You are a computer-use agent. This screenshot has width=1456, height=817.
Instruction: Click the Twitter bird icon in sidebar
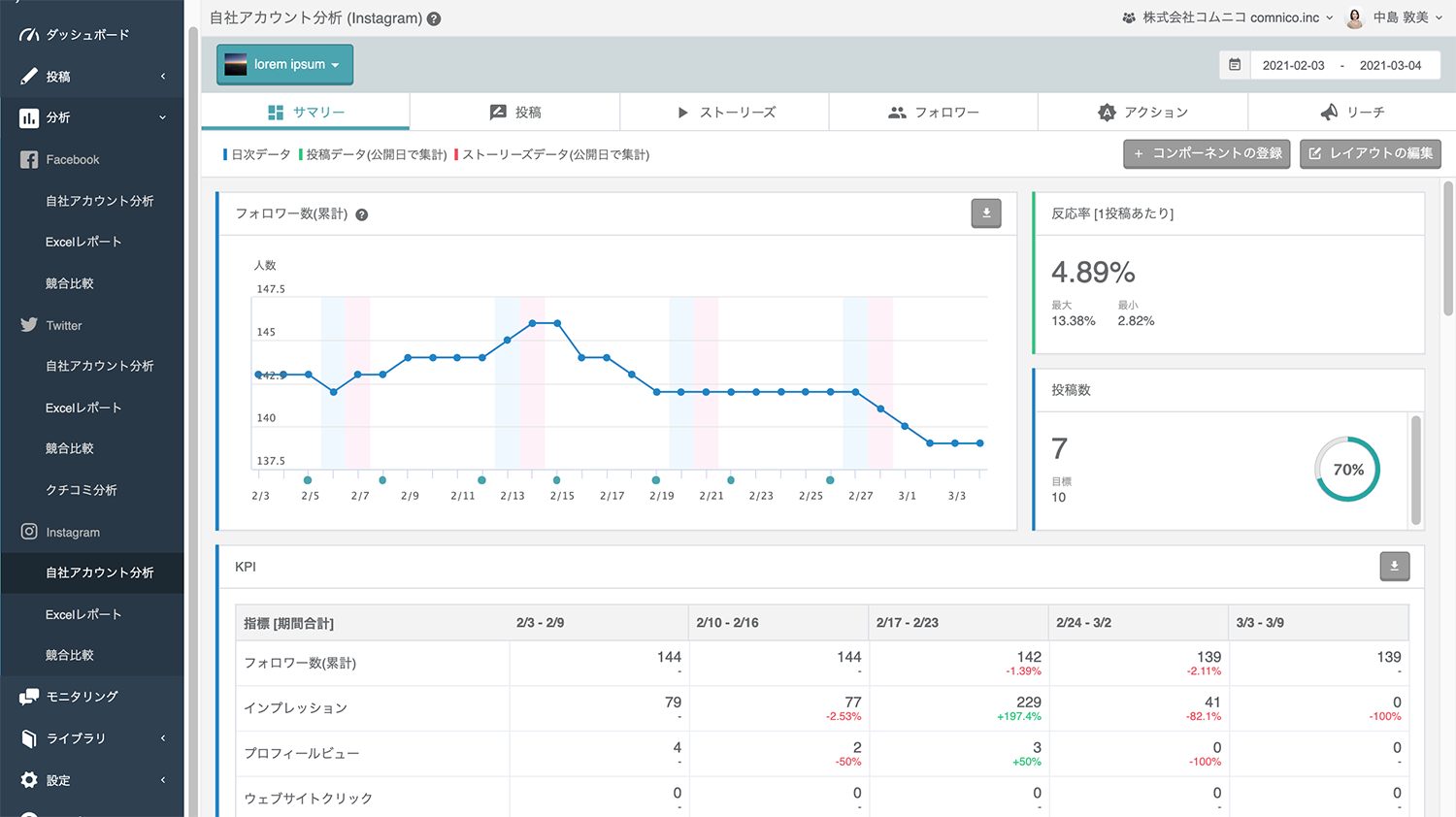pos(29,325)
